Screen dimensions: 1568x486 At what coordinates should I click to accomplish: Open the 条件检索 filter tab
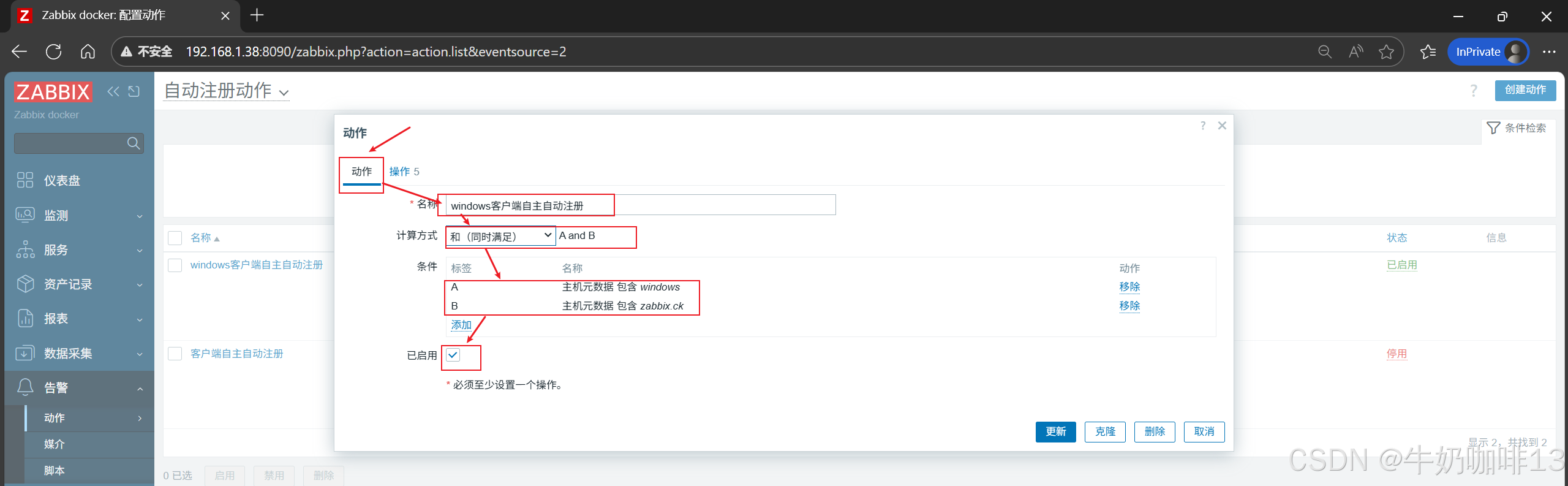[1517, 128]
